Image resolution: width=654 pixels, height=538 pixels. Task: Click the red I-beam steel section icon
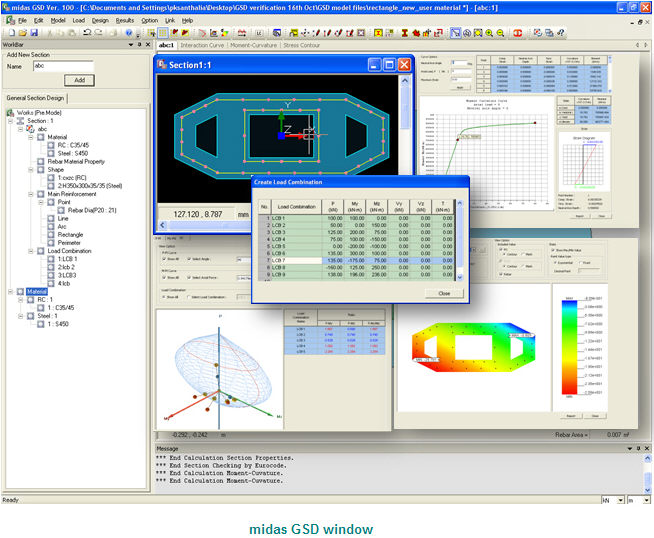[405, 33]
